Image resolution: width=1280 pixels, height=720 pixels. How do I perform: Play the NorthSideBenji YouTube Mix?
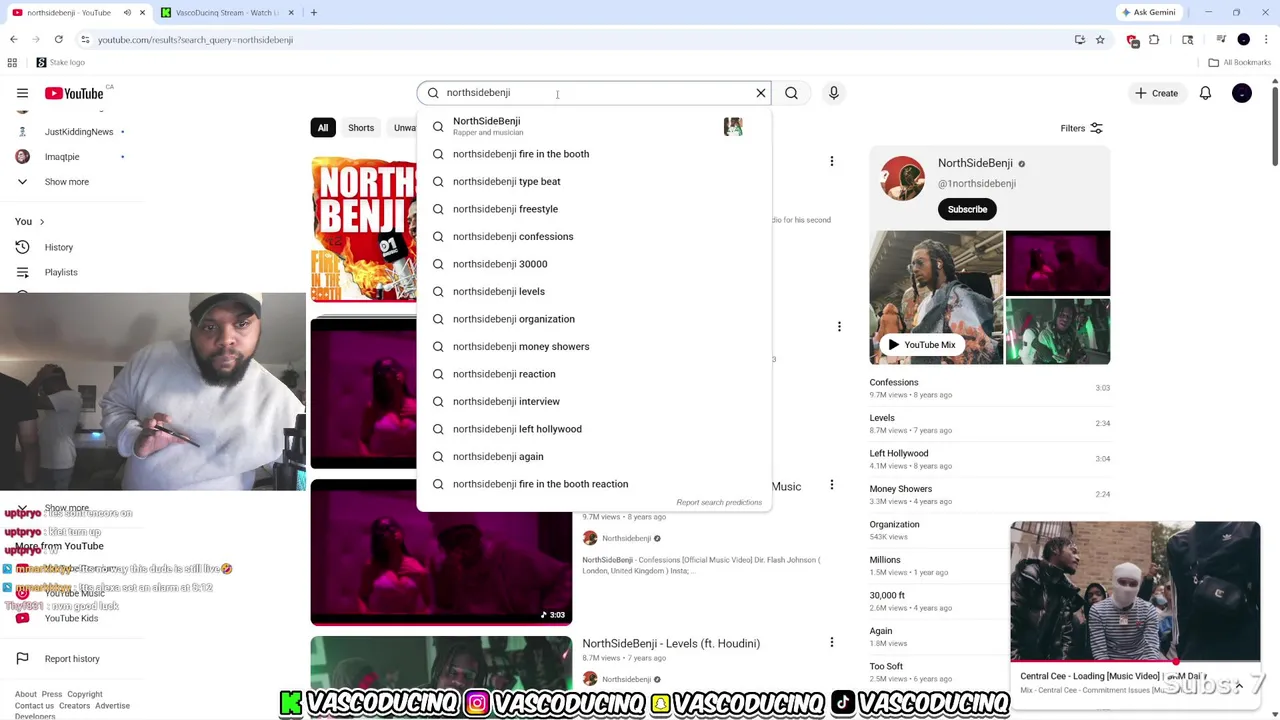pos(922,344)
